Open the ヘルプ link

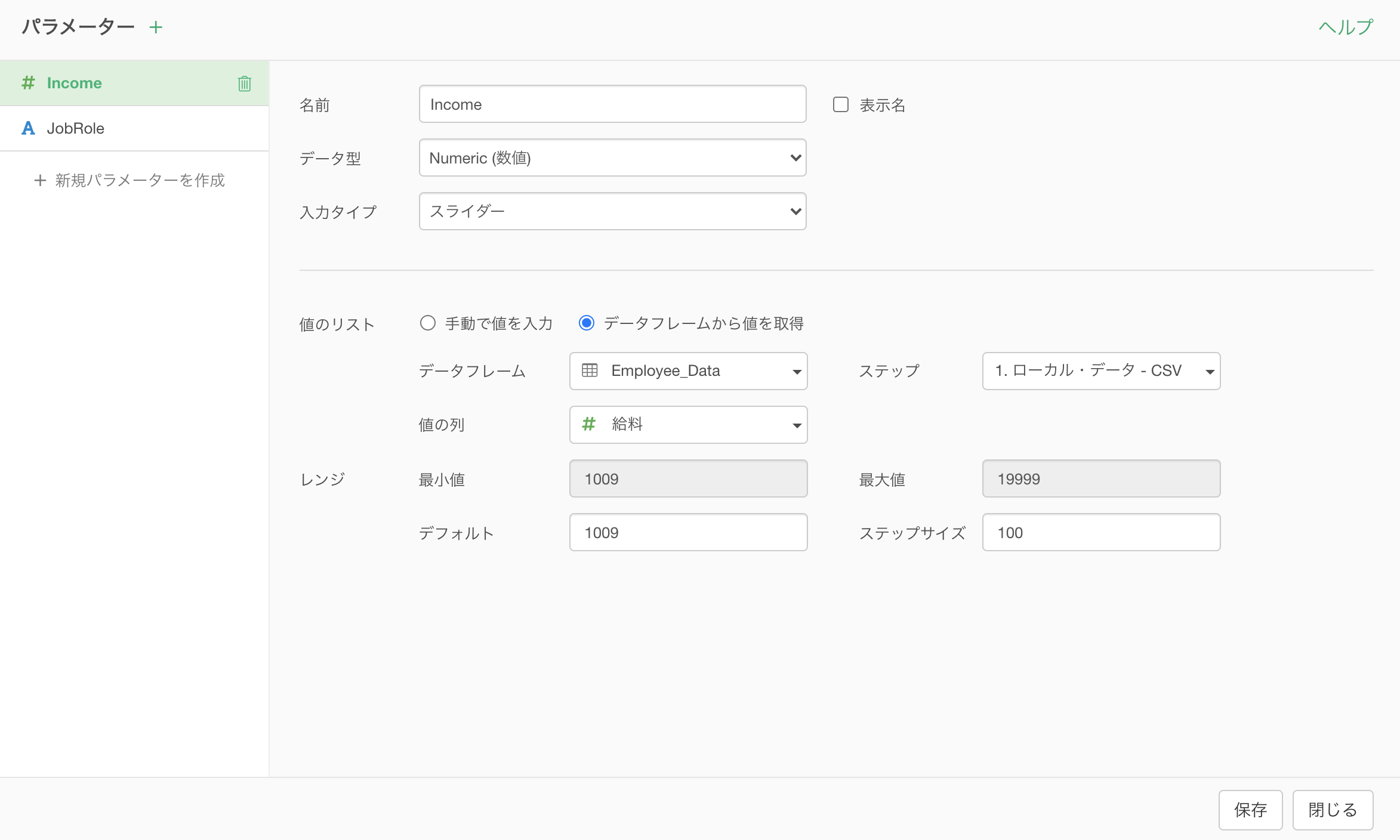click(1345, 27)
